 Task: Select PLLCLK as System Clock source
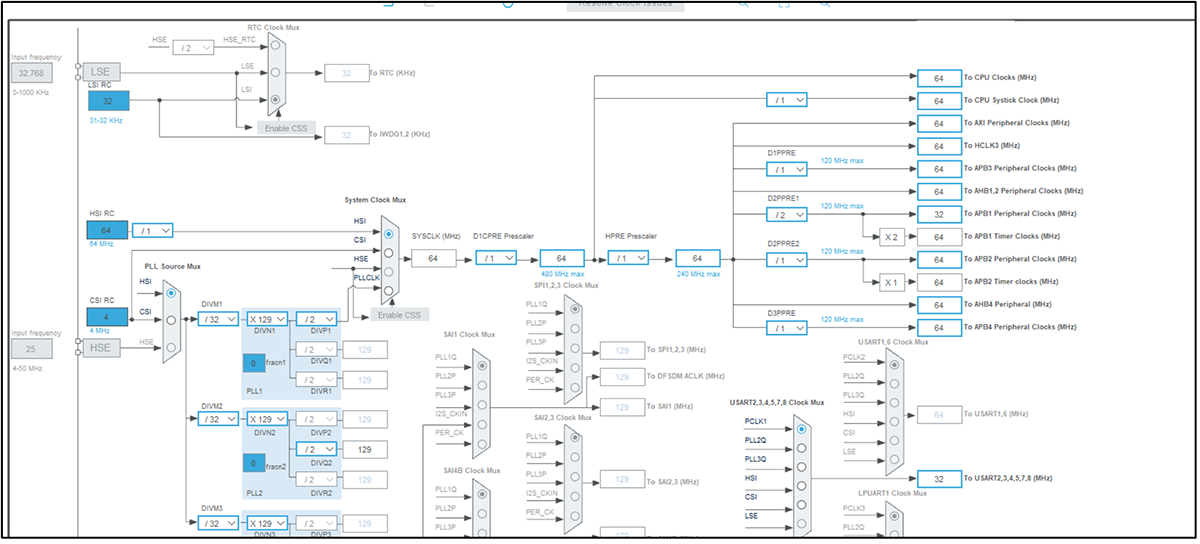[x=389, y=291]
